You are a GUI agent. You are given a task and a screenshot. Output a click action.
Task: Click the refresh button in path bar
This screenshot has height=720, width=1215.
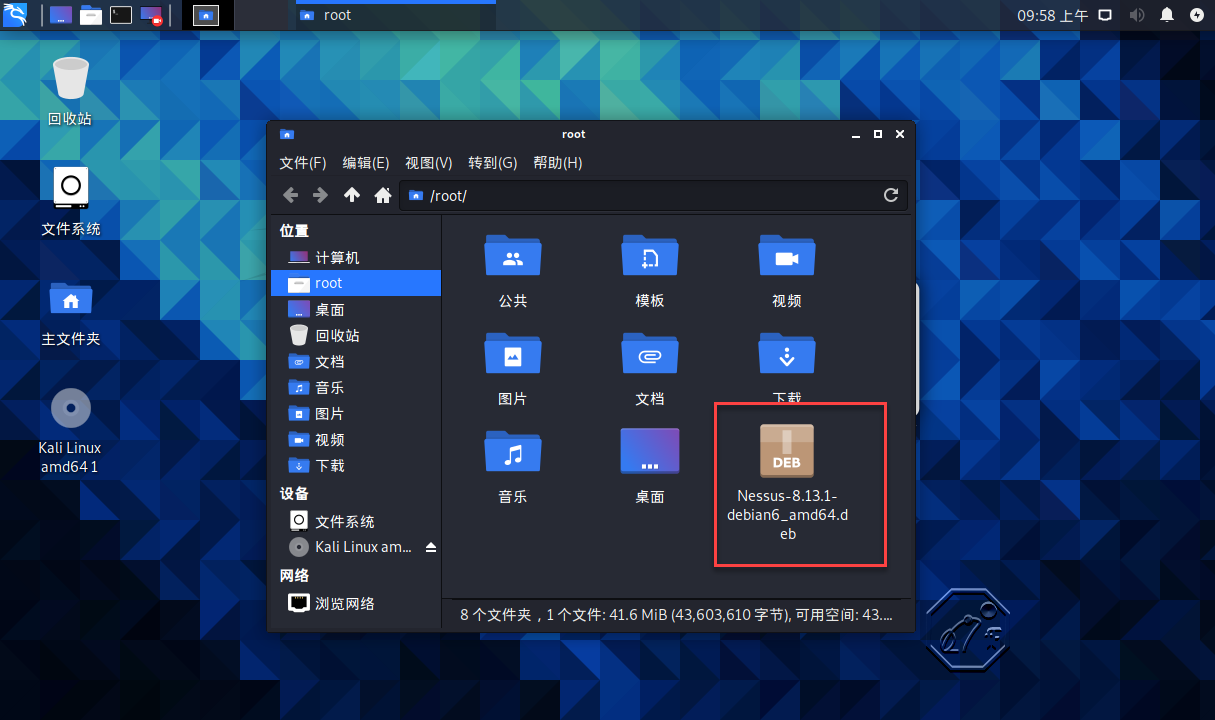(x=890, y=195)
